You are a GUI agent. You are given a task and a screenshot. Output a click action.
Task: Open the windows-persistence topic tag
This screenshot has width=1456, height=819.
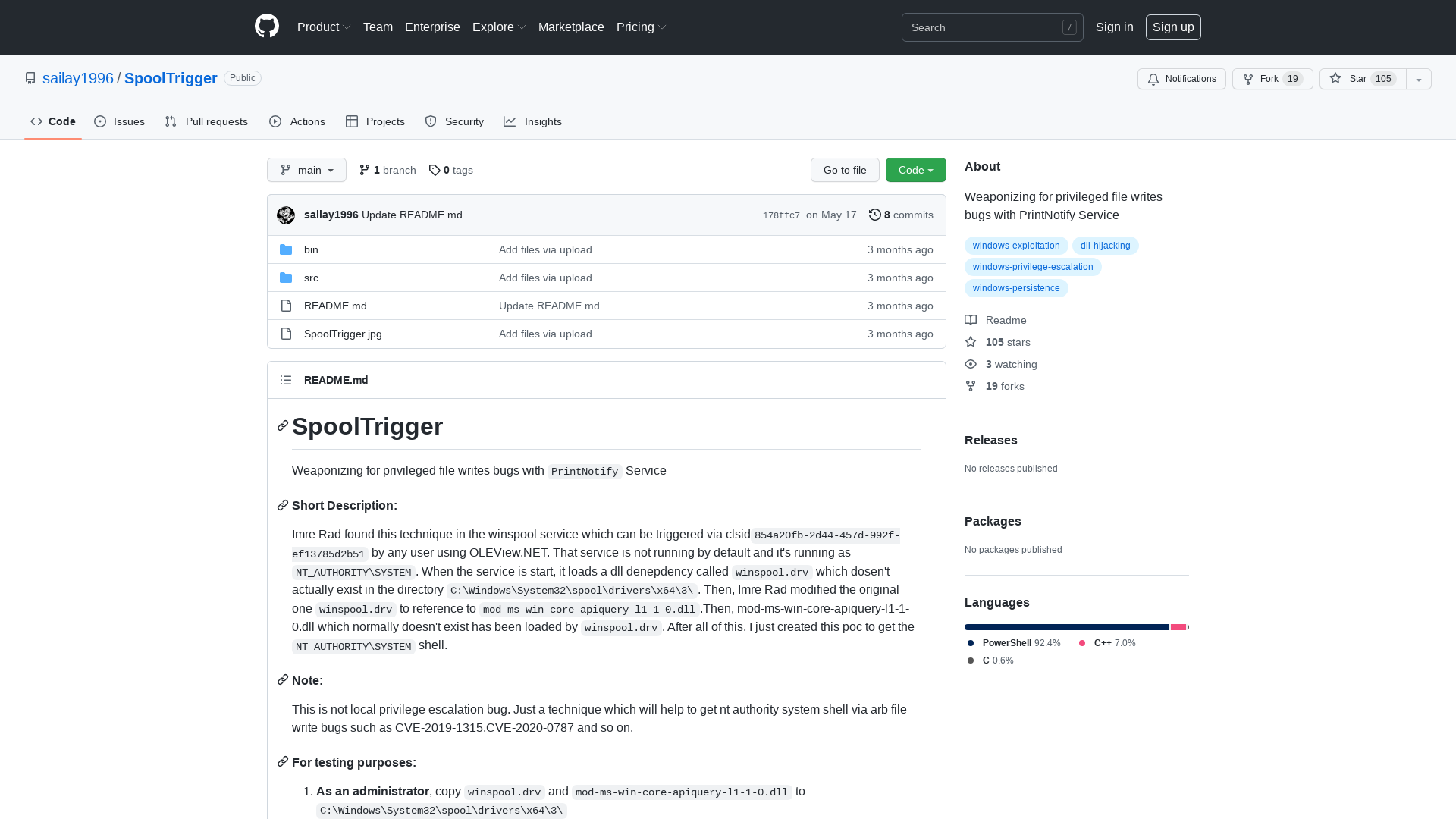pos(1016,288)
